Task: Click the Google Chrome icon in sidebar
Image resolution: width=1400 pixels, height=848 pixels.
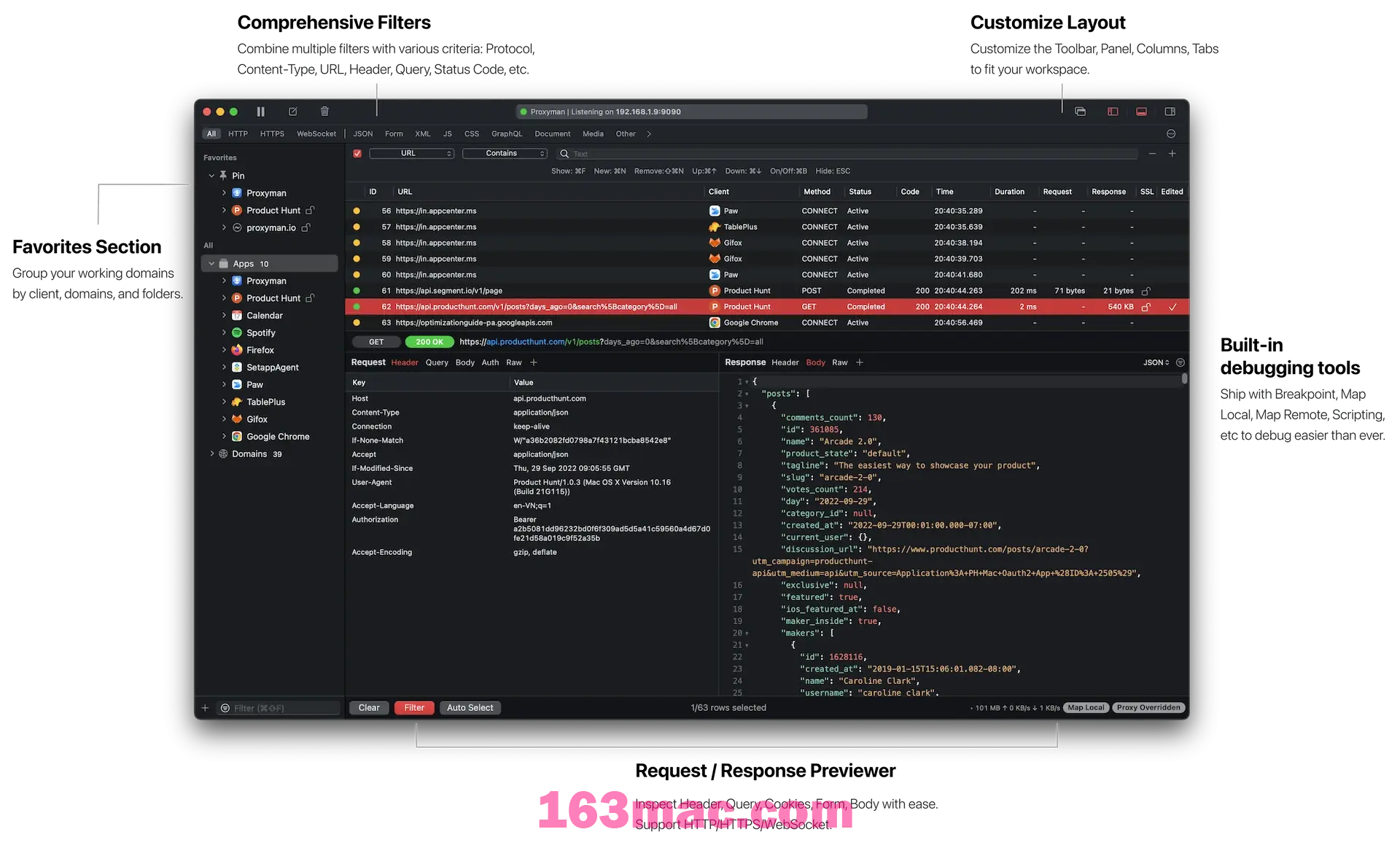Action: (x=237, y=437)
